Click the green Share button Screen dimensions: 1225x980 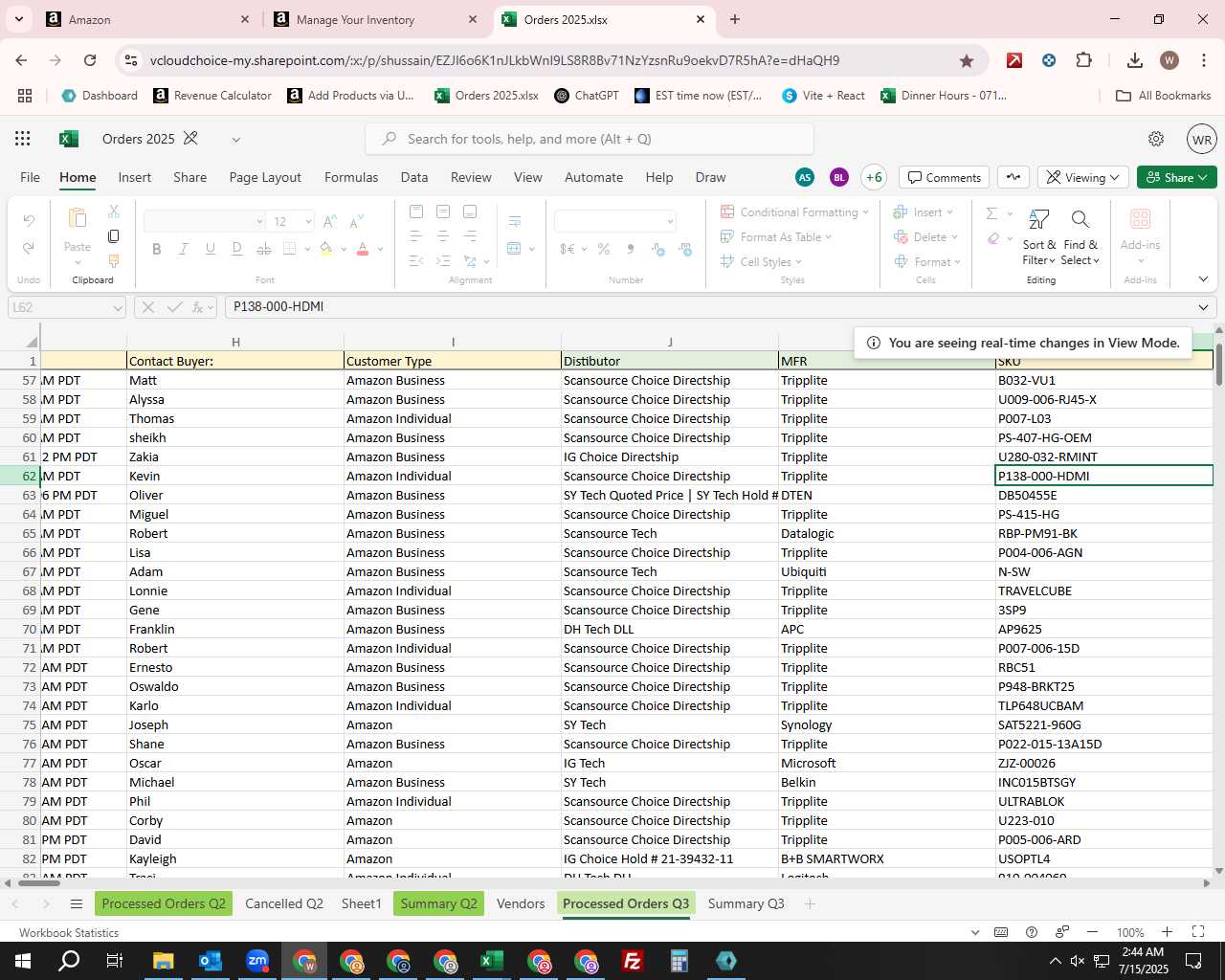pos(1177,177)
